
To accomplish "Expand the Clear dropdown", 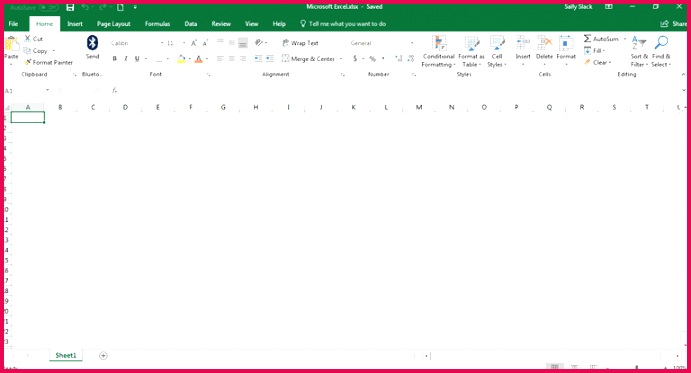I will pyautogui.click(x=610, y=63).
